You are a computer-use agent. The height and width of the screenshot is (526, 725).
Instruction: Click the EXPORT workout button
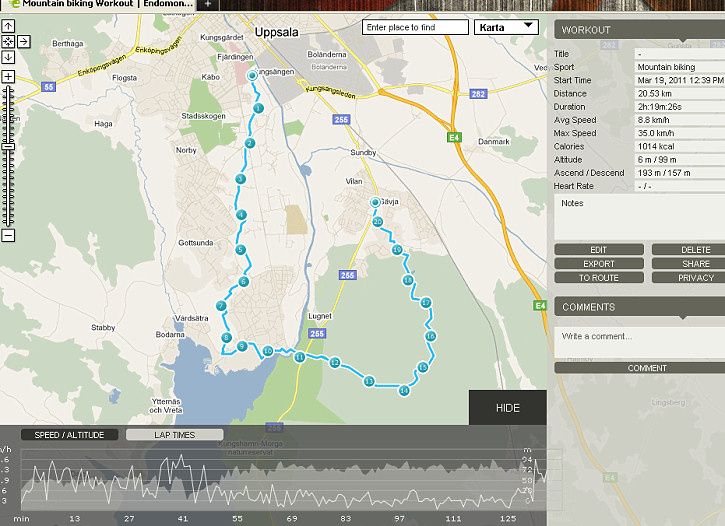point(599,263)
